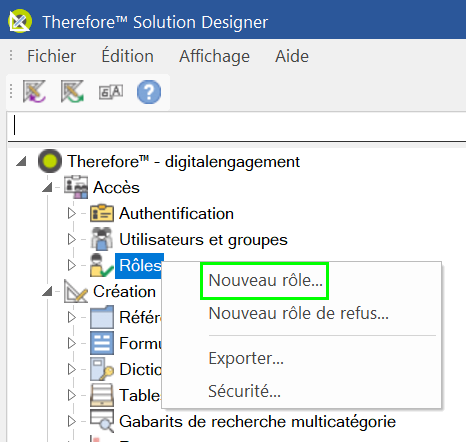Collapse the Création tree node
This screenshot has height=442, width=466.
(47, 291)
